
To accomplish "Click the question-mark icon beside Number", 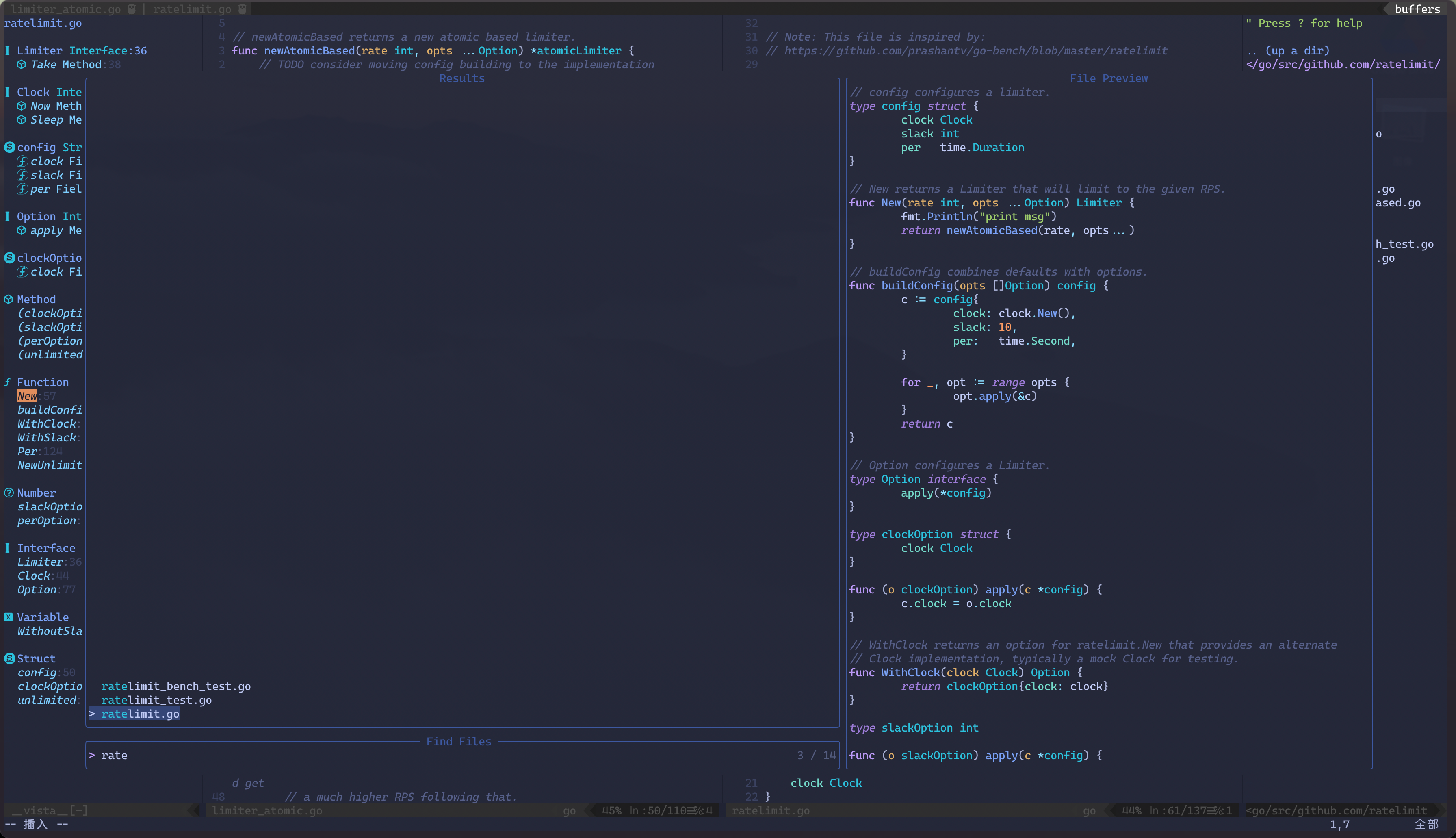I will (9, 493).
